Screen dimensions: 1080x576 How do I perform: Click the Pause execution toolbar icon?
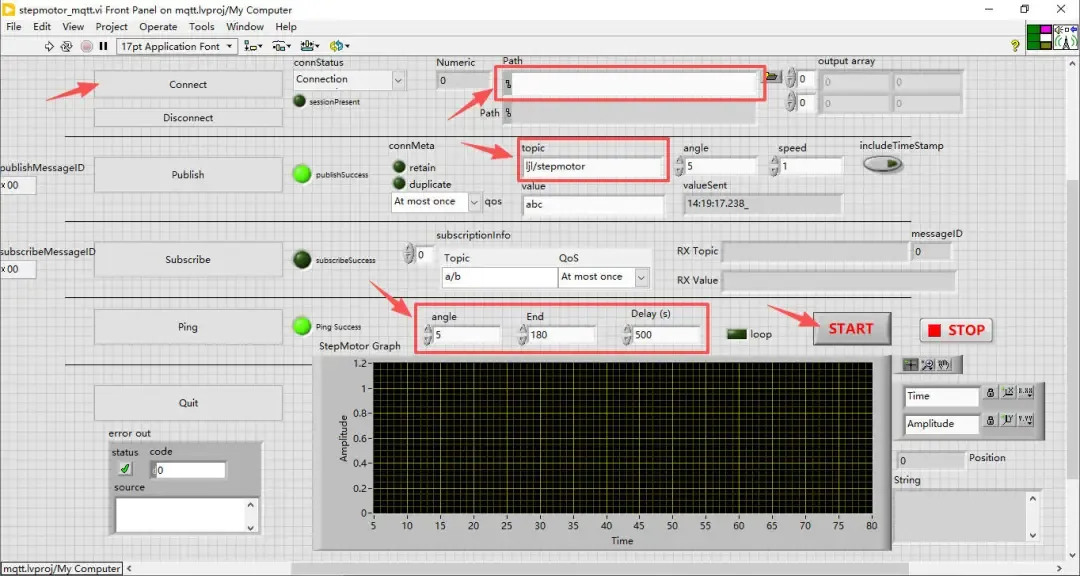tap(103, 46)
